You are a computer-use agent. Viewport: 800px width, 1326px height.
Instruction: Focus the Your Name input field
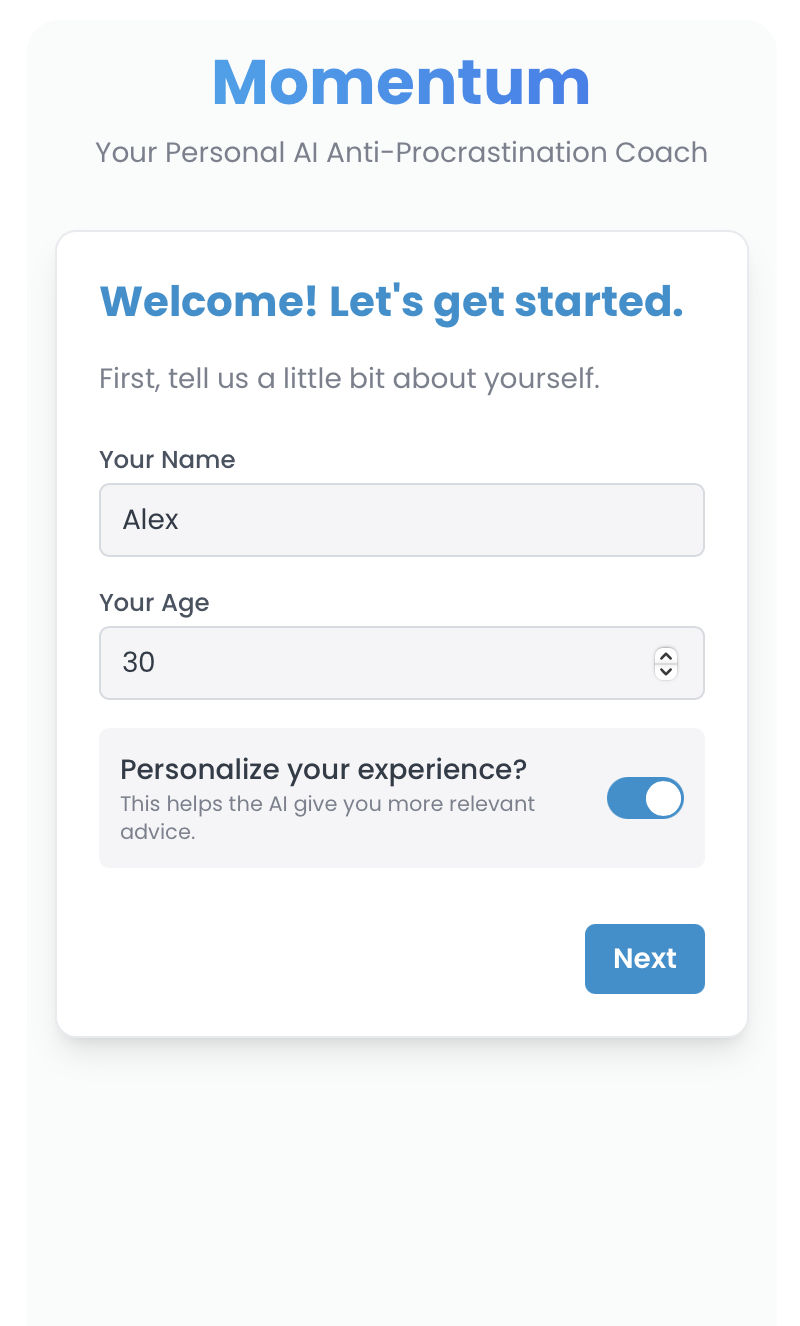402,520
